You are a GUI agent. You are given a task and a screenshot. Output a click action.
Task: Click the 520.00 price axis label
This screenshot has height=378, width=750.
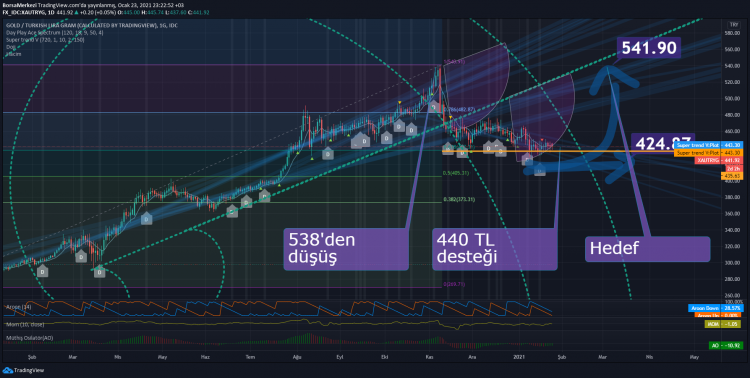(x=732, y=82)
